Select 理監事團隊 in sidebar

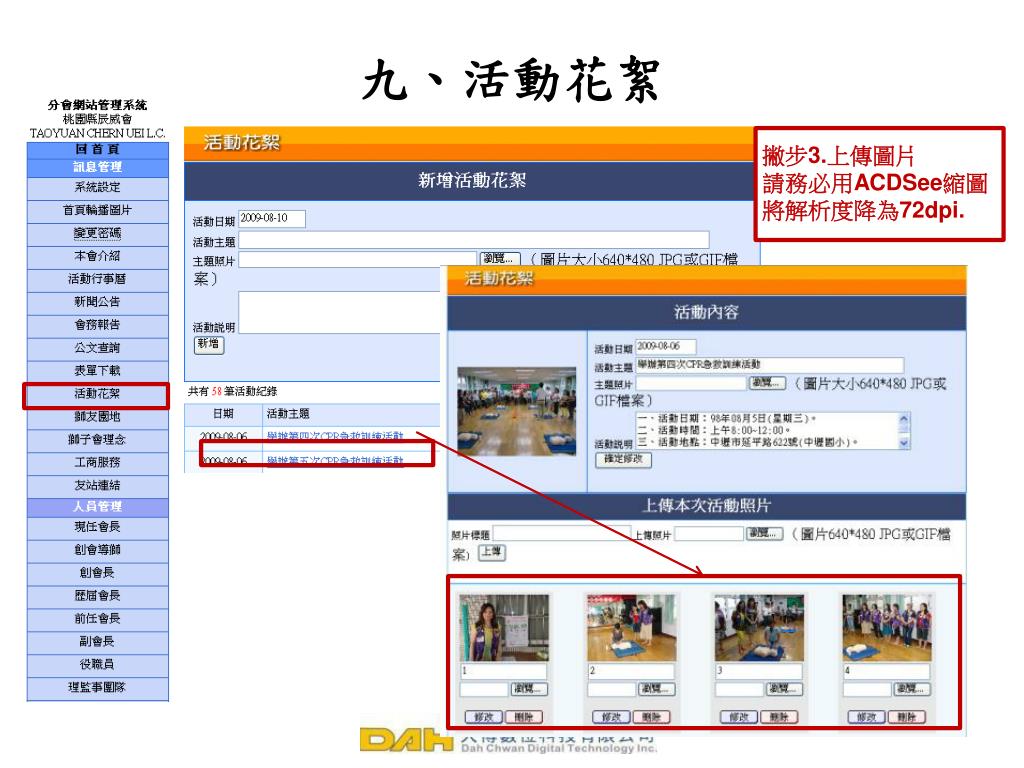click(97, 687)
